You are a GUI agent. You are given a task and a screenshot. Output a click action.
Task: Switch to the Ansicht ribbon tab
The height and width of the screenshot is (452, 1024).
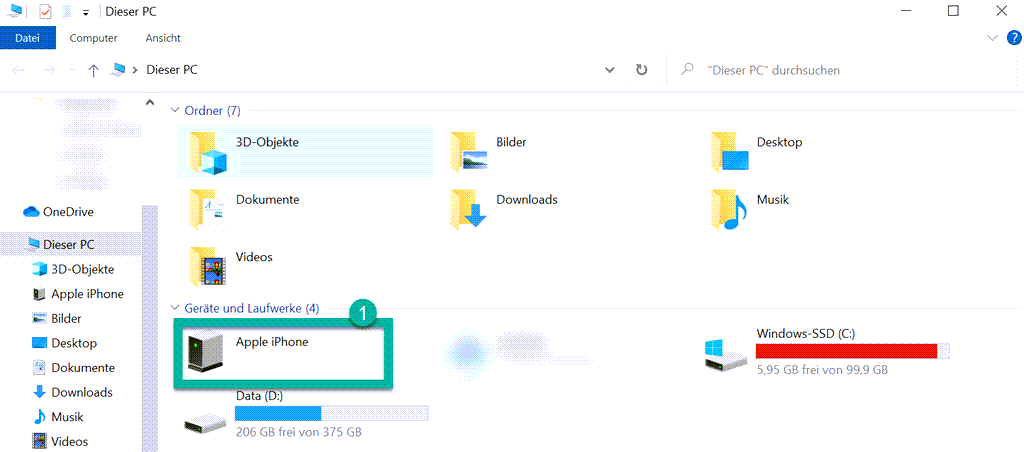coord(163,38)
